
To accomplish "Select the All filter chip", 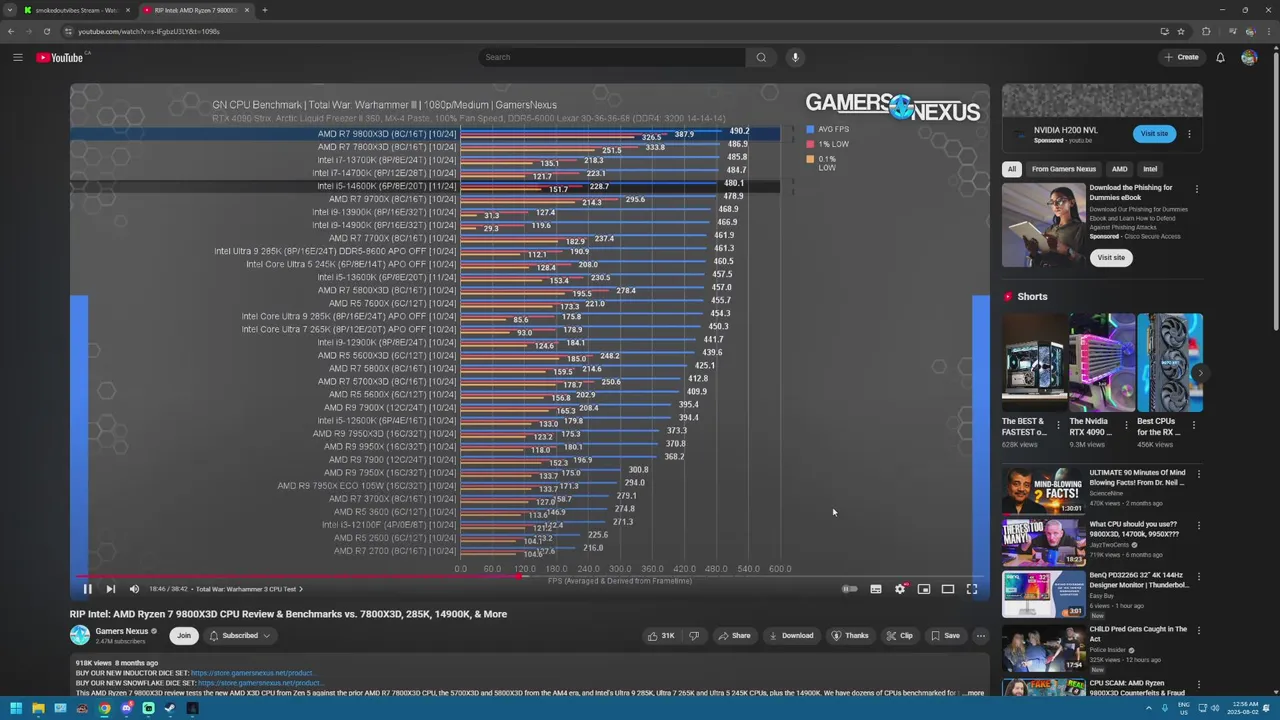I will 1012,169.
